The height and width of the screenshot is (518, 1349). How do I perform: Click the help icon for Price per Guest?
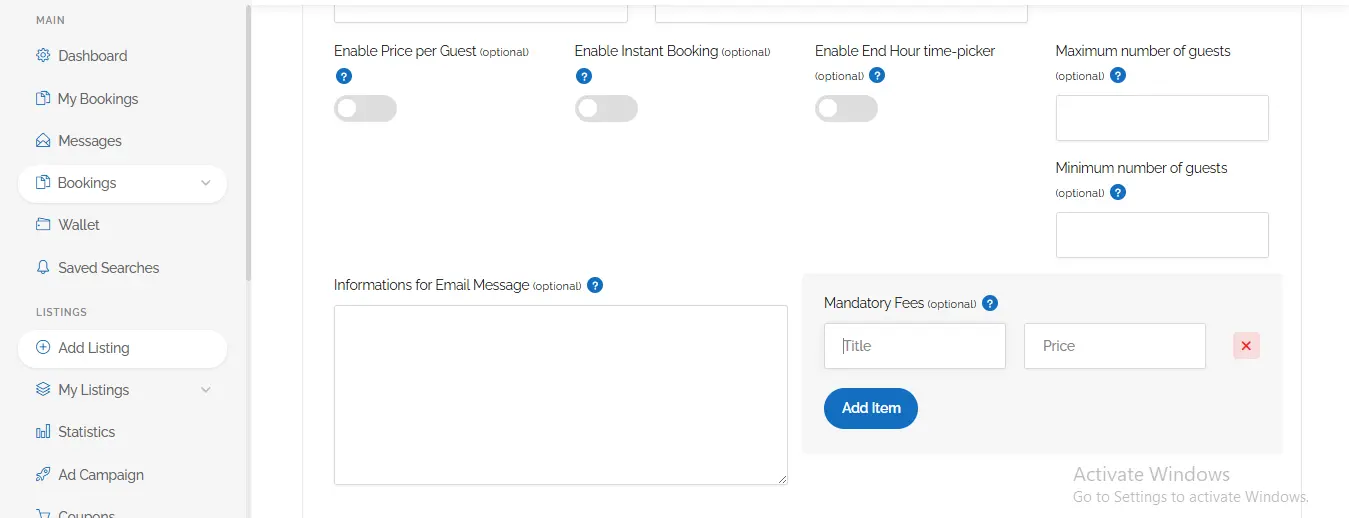[x=344, y=76]
